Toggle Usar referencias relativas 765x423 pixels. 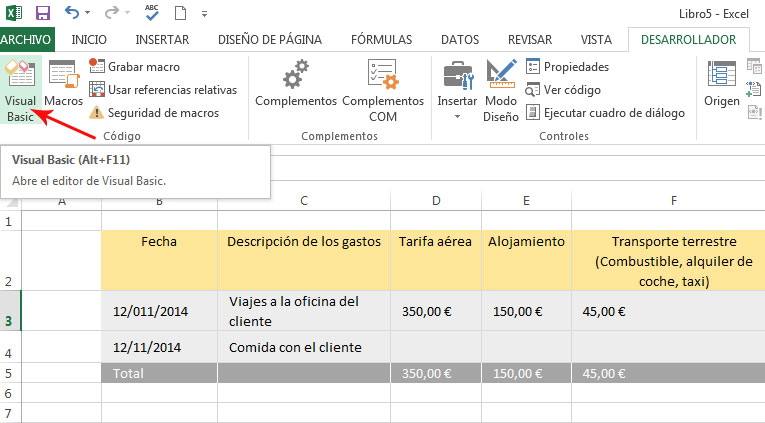[163, 90]
